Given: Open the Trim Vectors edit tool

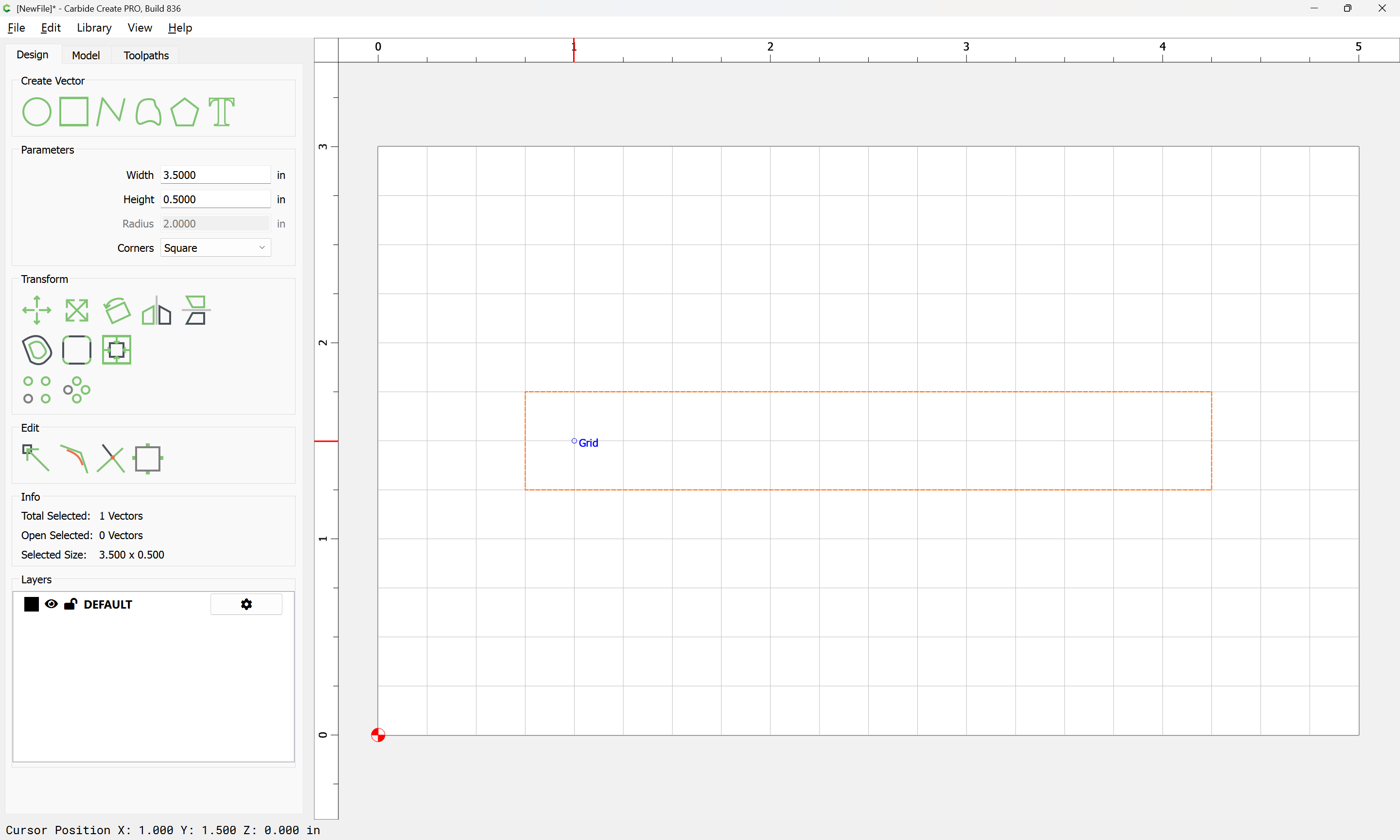Looking at the screenshot, I should (111, 458).
